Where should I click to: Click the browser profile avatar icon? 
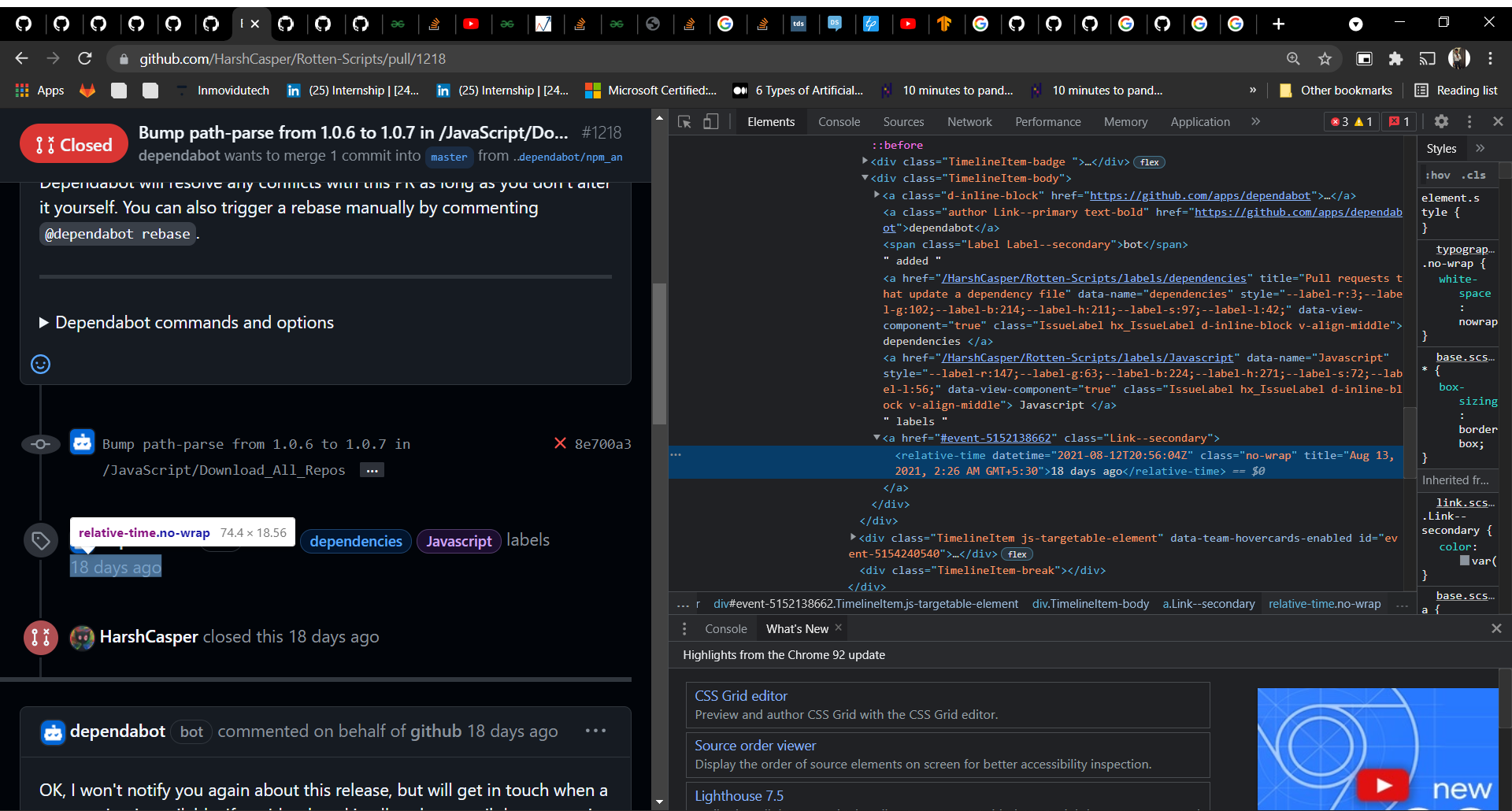click(x=1459, y=58)
